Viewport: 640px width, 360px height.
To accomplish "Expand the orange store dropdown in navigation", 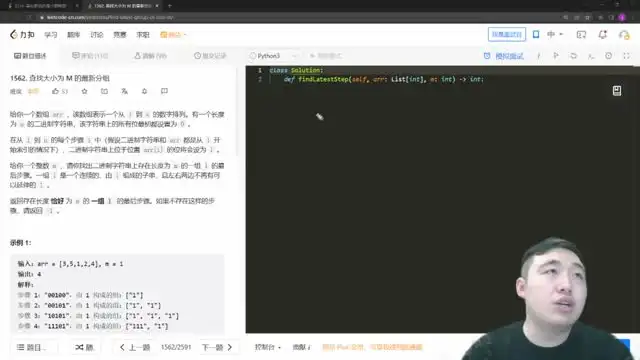I will point(173,35).
